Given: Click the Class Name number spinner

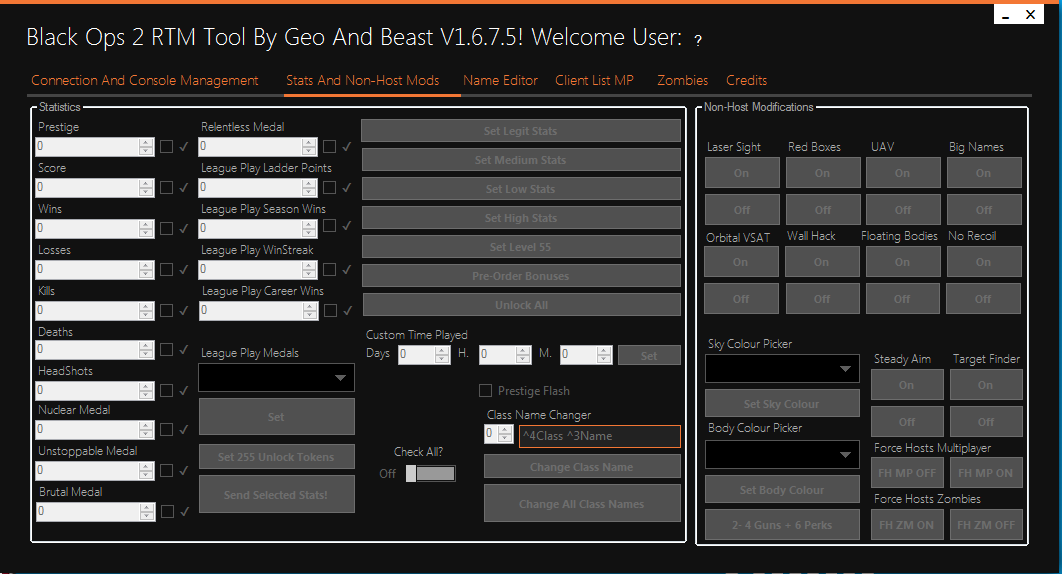Looking at the screenshot, I should 505,434.
